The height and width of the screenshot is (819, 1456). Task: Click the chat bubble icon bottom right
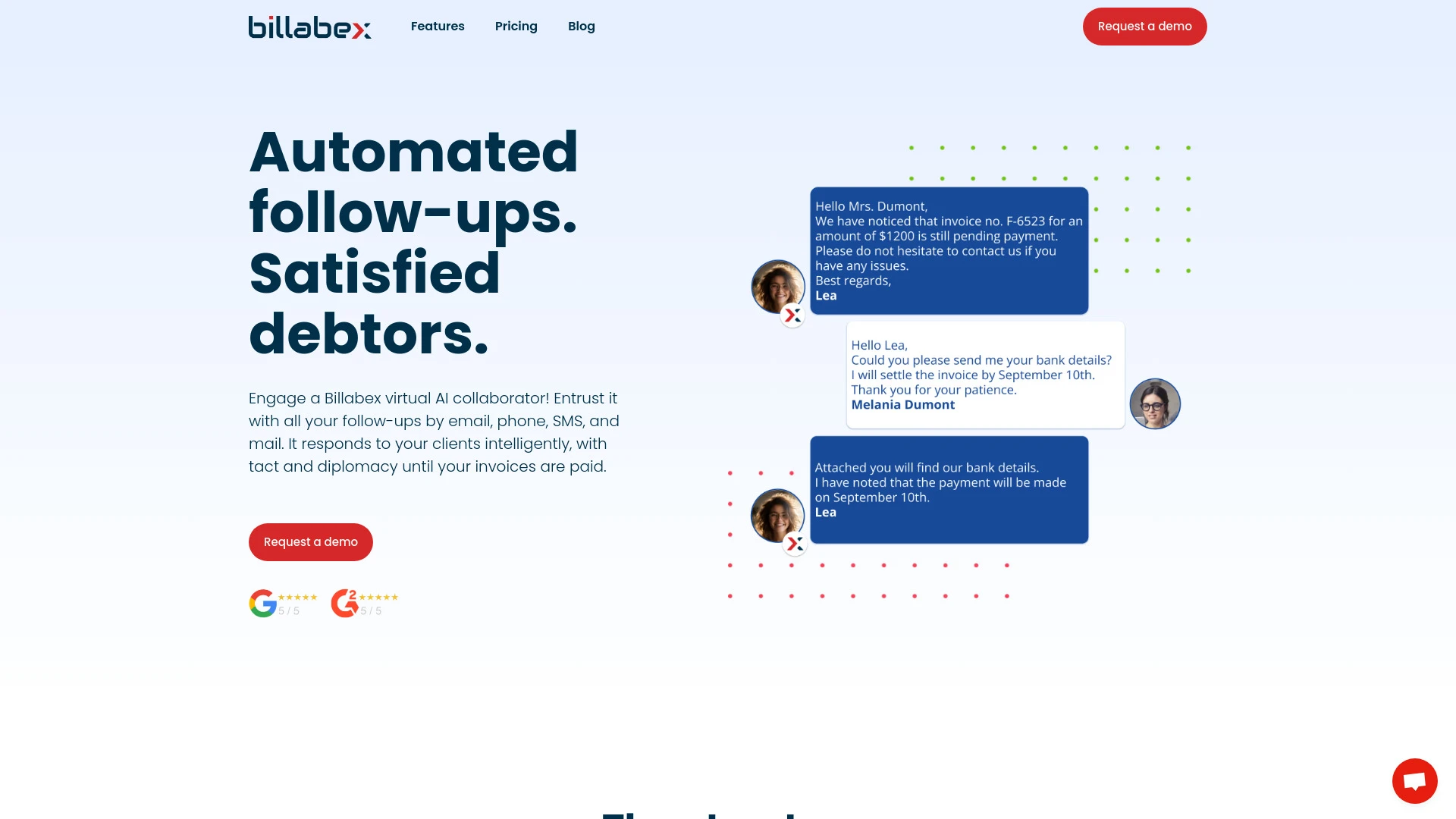click(1414, 780)
